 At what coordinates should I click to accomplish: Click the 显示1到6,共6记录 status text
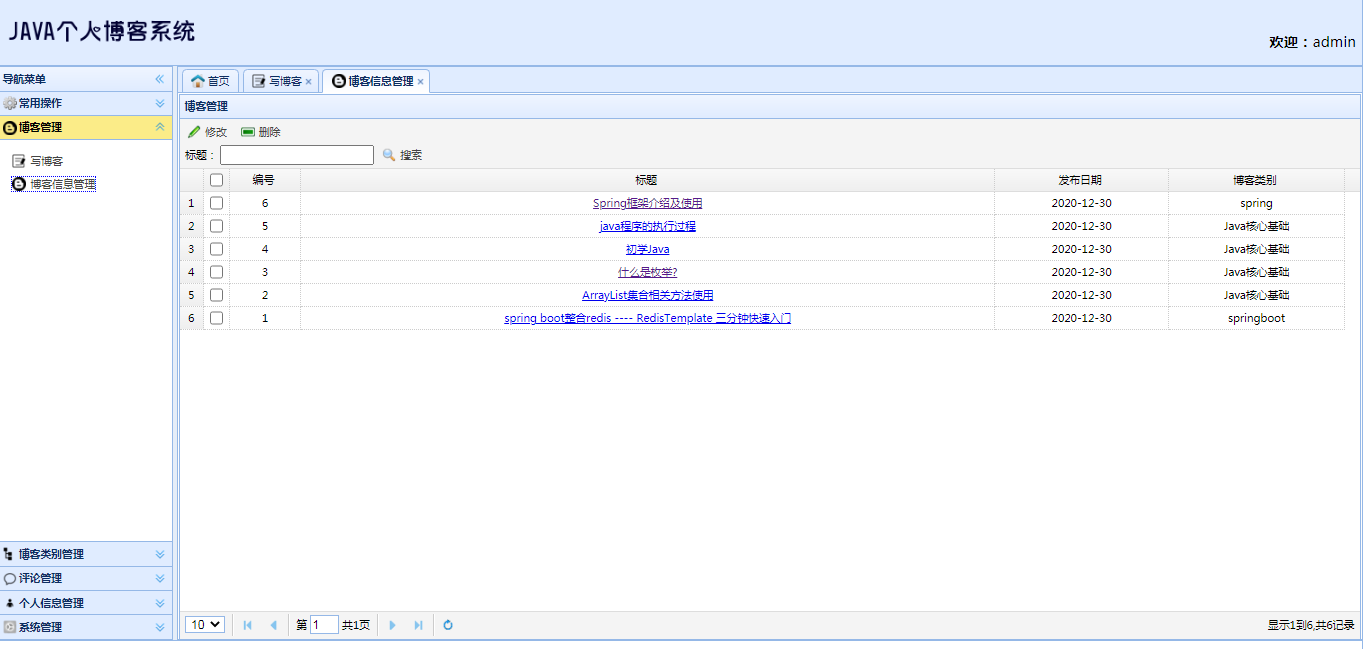pyautogui.click(x=1311, y=625)
